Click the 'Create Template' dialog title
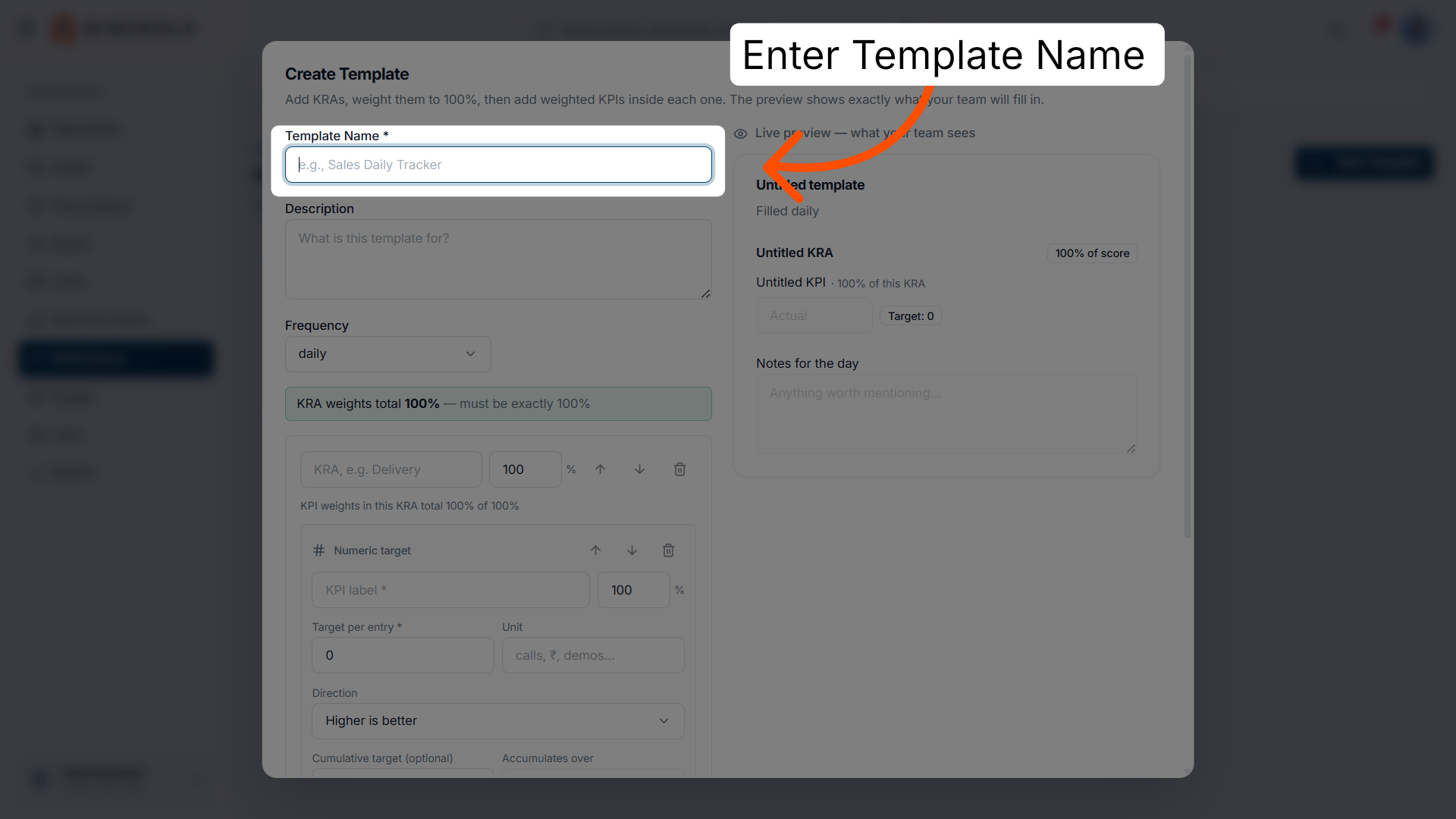 347,74
